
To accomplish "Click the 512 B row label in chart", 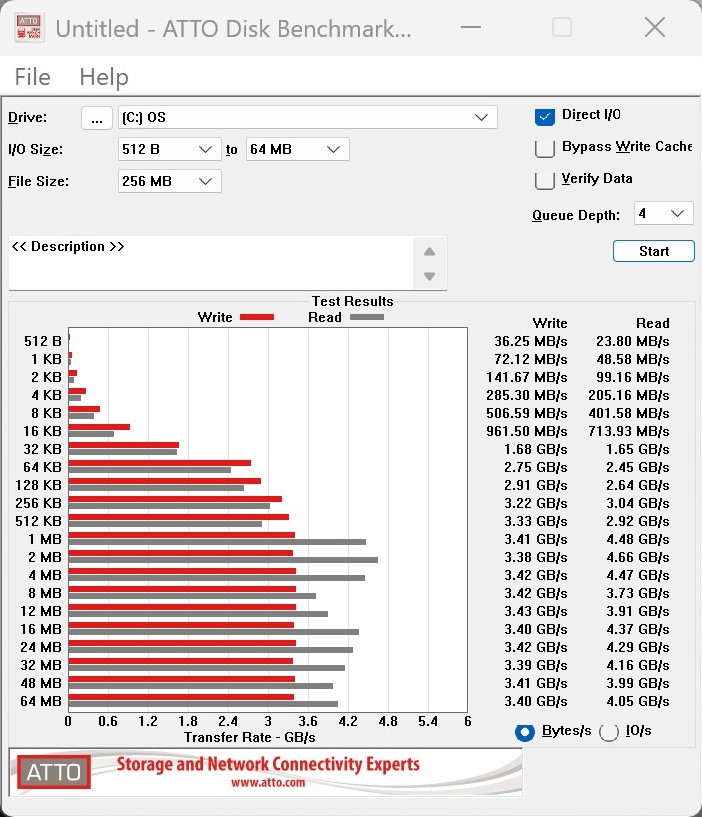I will [x=43, y=341].
